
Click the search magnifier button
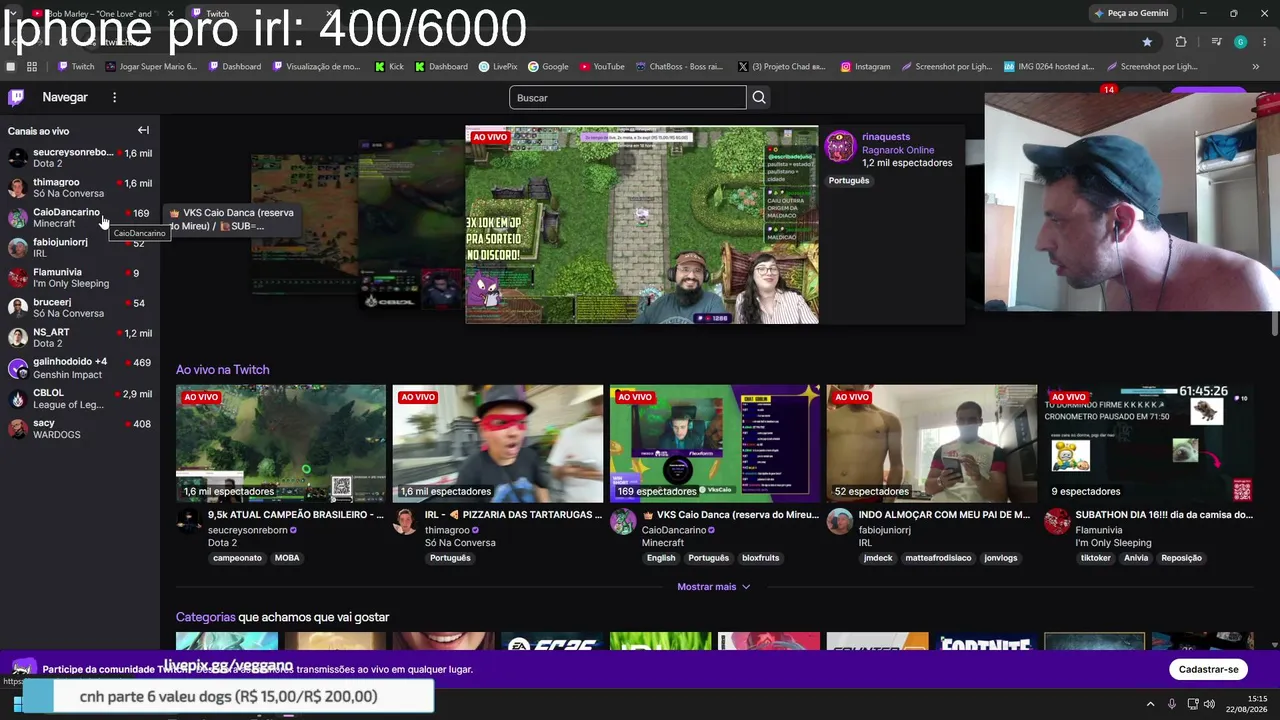click(759, 97)
